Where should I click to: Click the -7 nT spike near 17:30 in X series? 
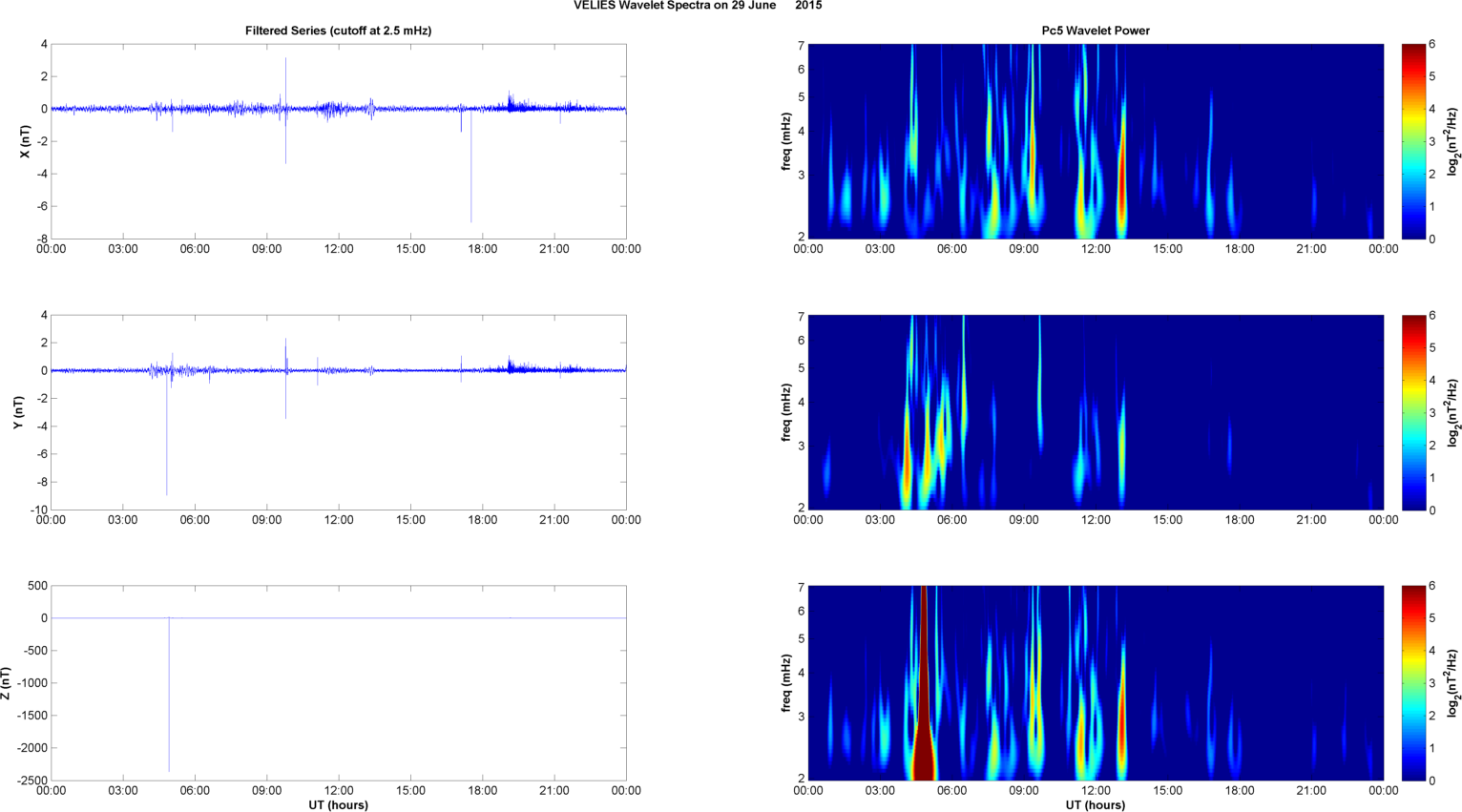coord(470,167)
